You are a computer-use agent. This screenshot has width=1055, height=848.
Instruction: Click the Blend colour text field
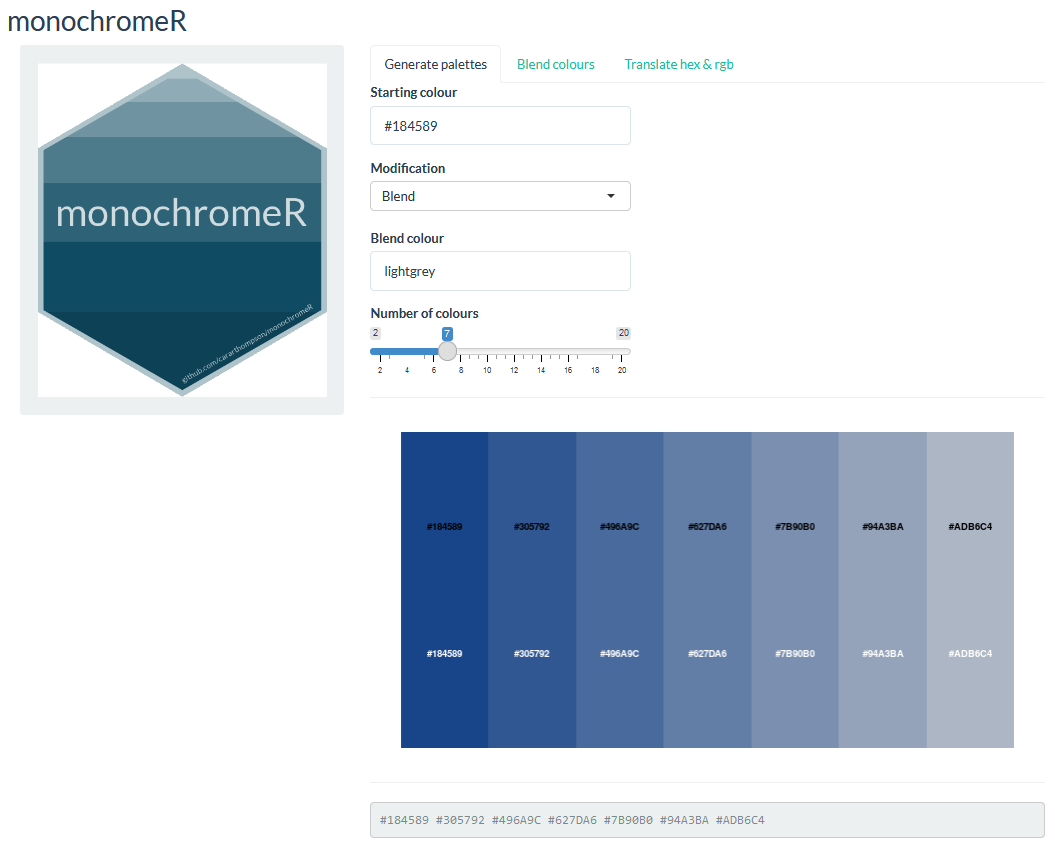point(500,271)
